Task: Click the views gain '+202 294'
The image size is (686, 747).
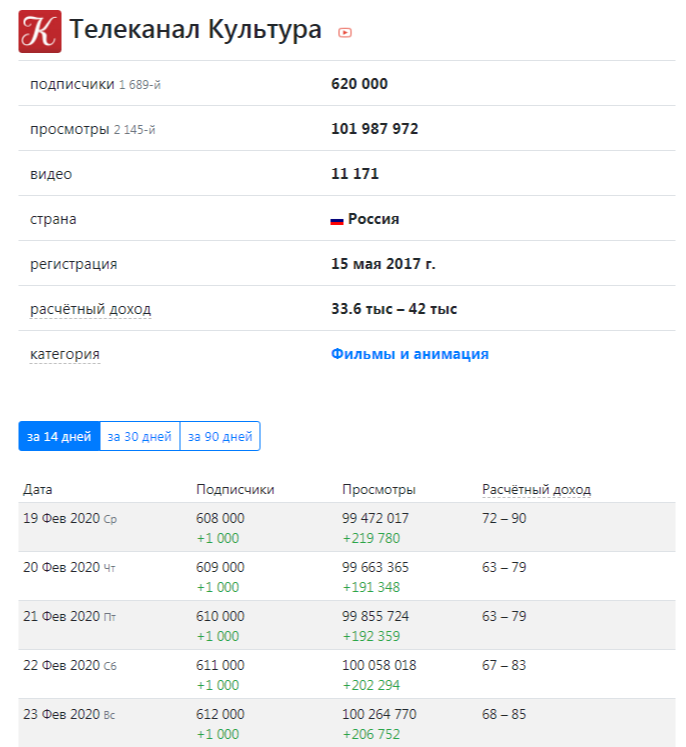Action: coord(371,686)
